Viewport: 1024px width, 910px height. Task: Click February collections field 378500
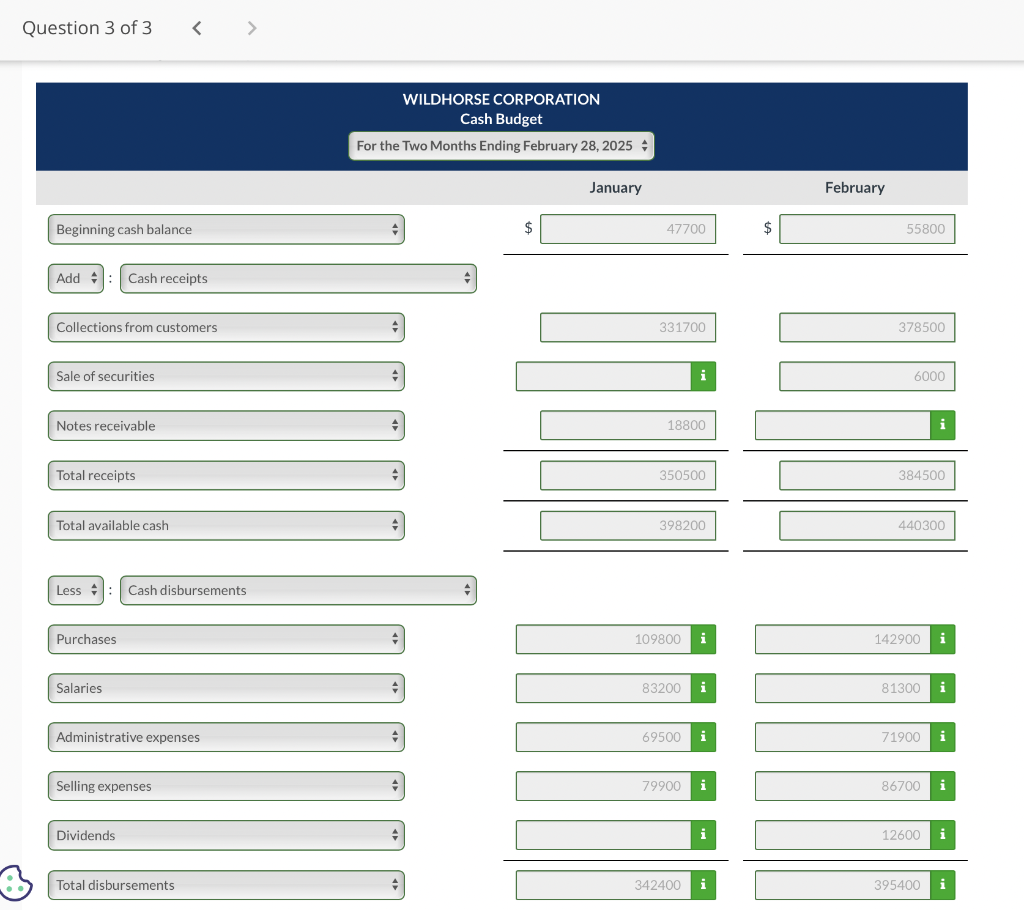[867, 327]
